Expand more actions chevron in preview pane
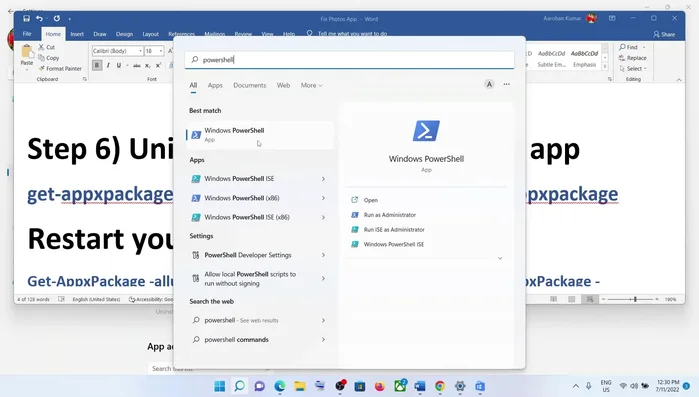Screen dimensions: 699x397 point(500,258)
